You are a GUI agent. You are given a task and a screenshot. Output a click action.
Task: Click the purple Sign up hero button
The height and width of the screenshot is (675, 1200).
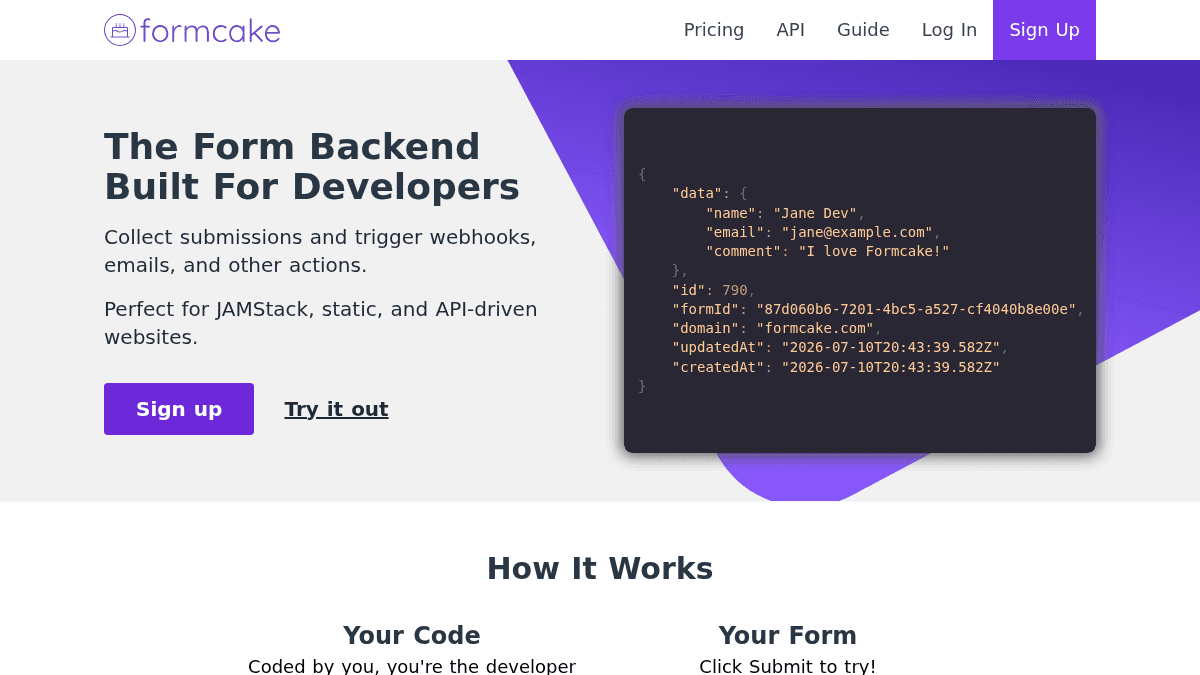click(x=179, y=409)
